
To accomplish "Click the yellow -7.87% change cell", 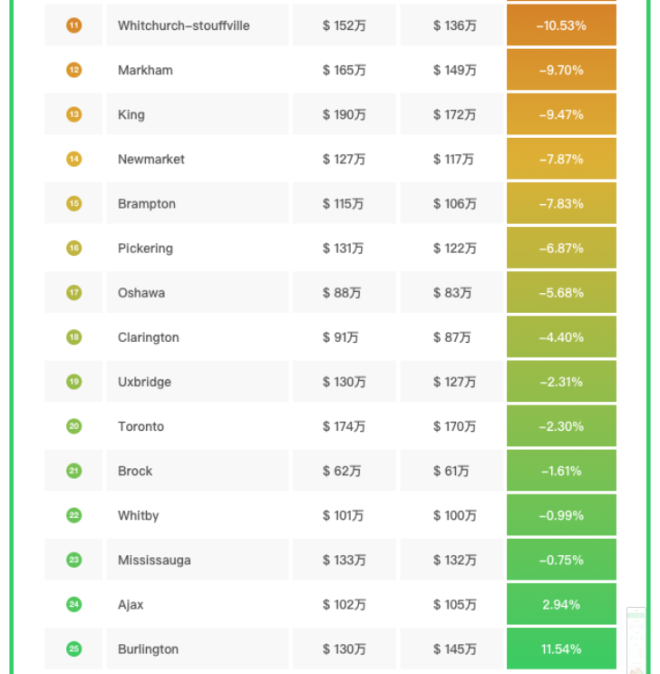I will pyautogui.click(x=561, y=160).
